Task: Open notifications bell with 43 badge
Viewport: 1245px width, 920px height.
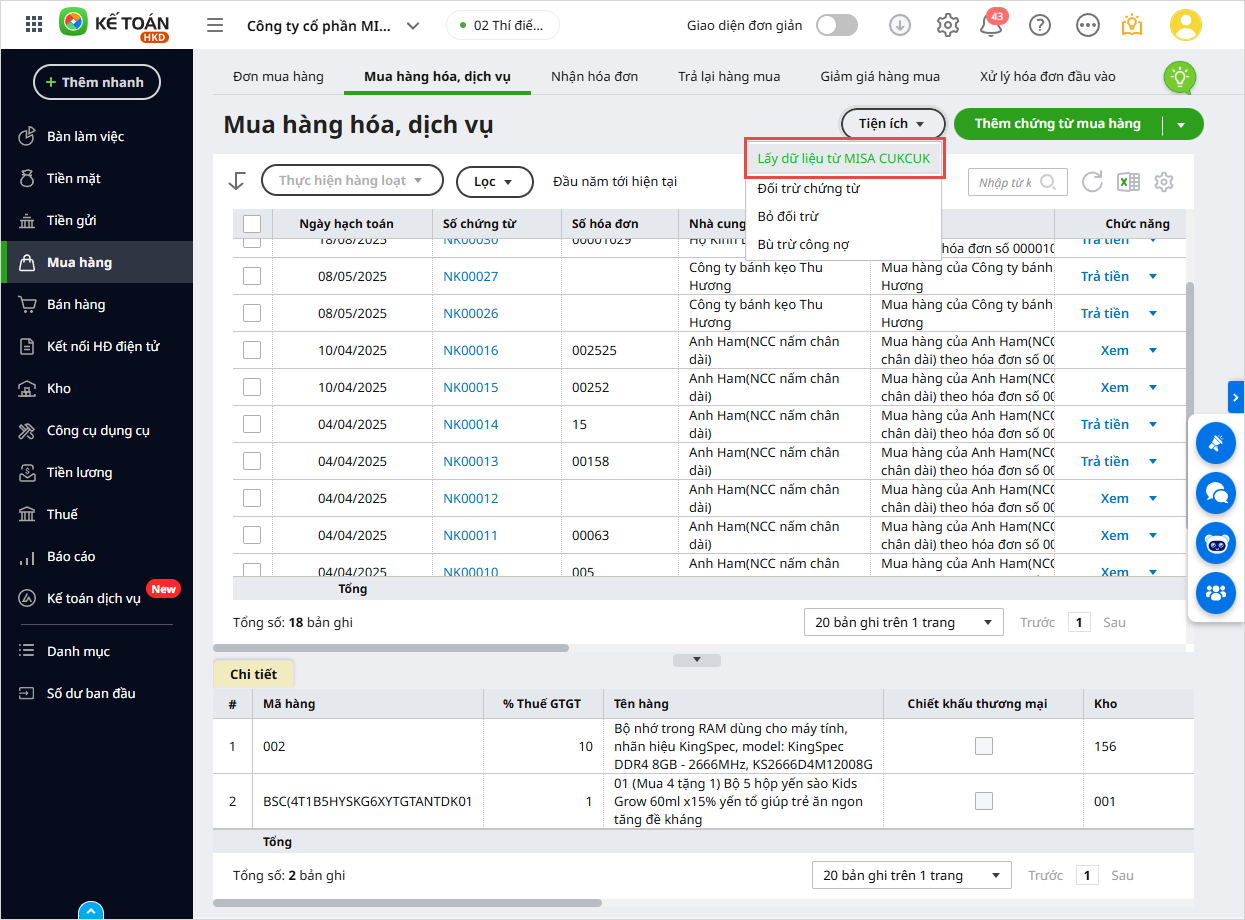Action: point(991,25)
